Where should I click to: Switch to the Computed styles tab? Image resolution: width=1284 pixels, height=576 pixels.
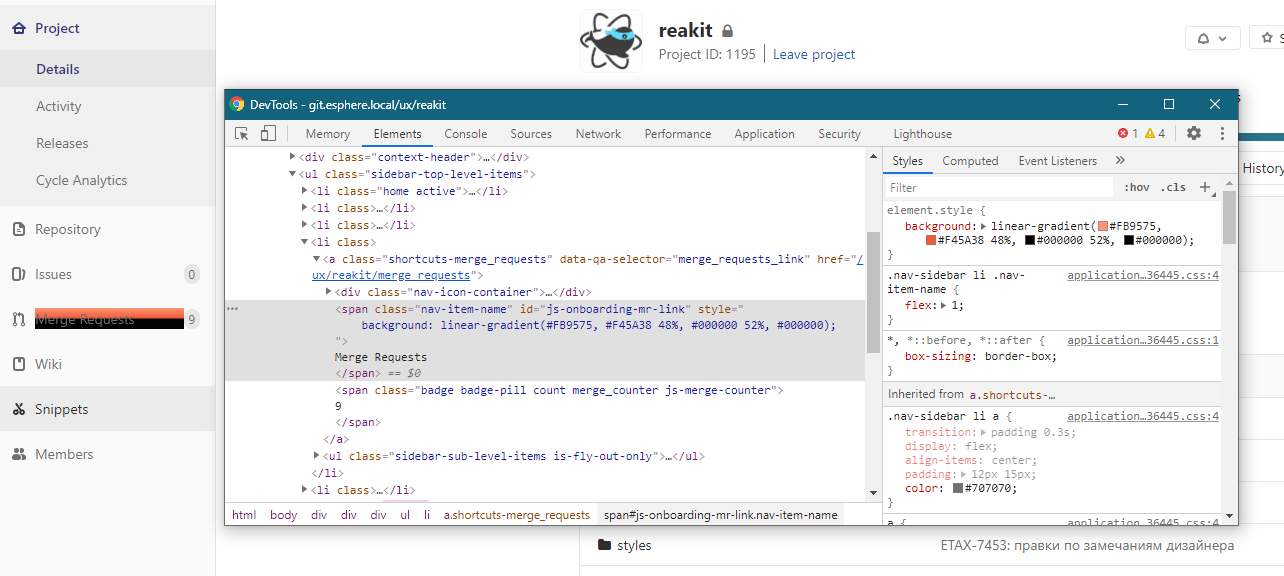(x=970, y=161)
